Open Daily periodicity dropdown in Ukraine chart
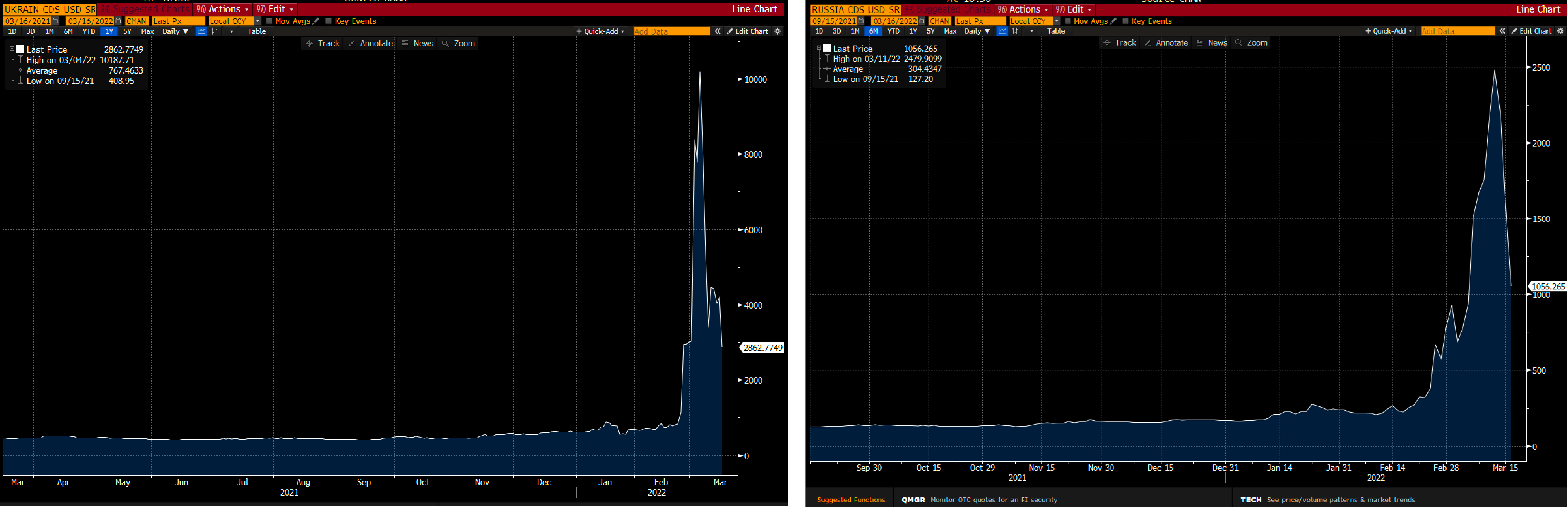 (175, 32)
